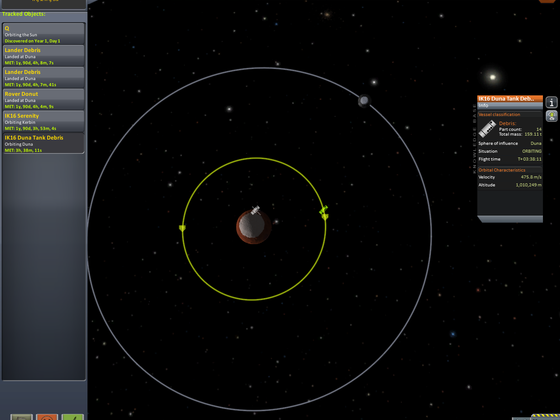The height and width of the screenshot is (420, 560).
Task: Click the Velocity value '475.8 m/s'
Action: (x=531, y=177)
